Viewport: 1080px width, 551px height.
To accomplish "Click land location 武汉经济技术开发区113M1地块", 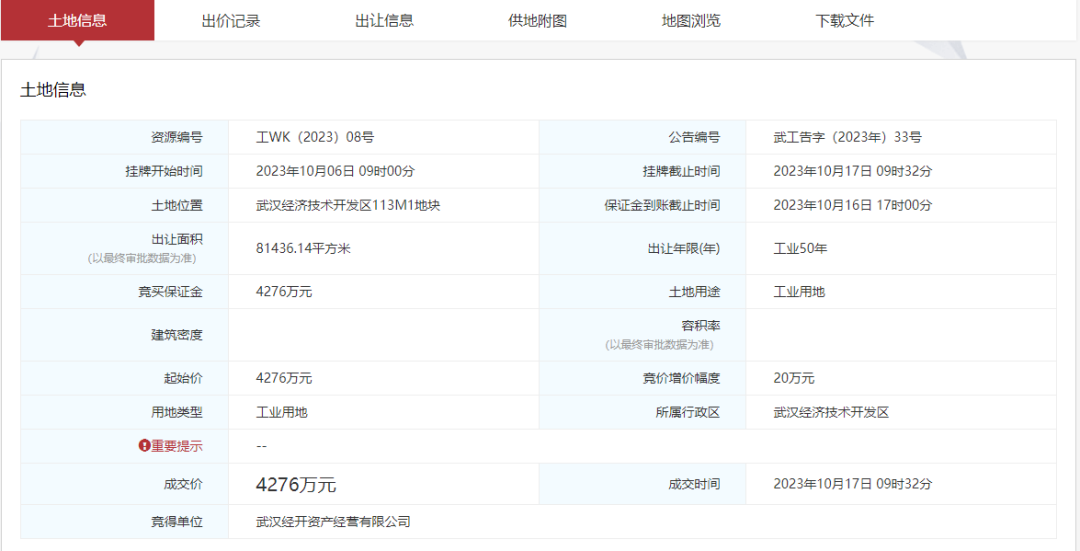I will click(x=348, y=205).
